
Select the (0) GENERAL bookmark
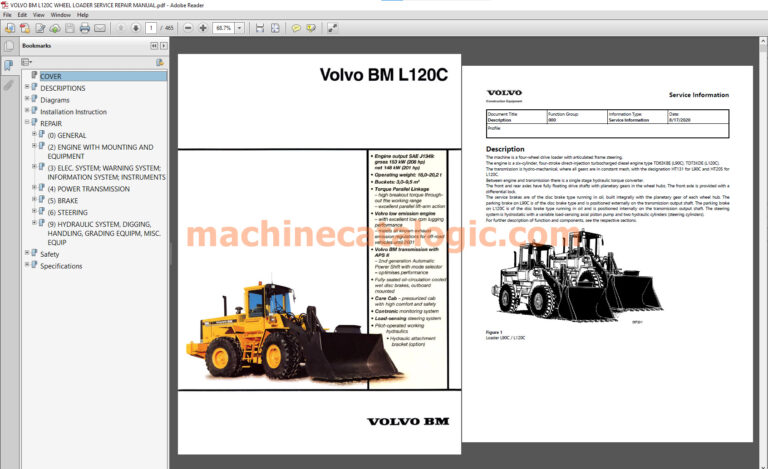point(67,135)
